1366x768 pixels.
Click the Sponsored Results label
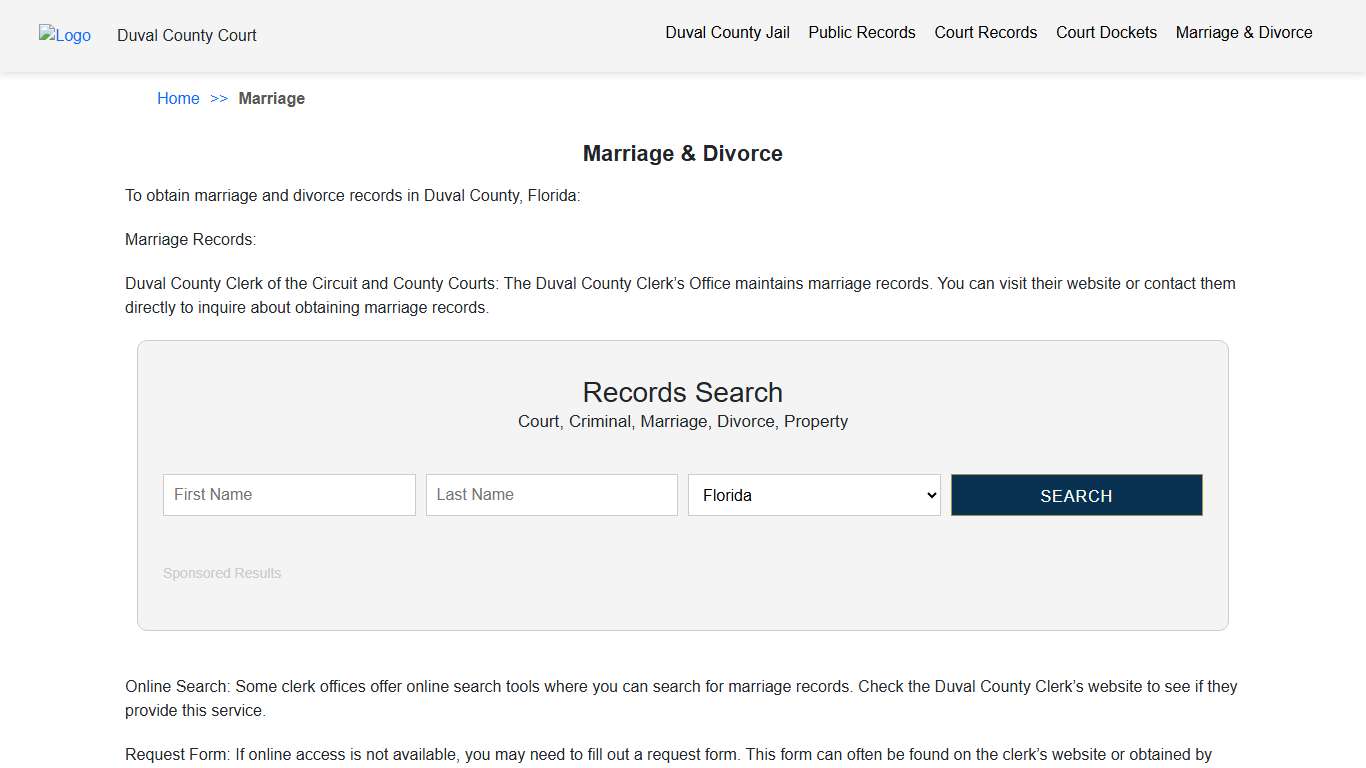tap(222, 573)
